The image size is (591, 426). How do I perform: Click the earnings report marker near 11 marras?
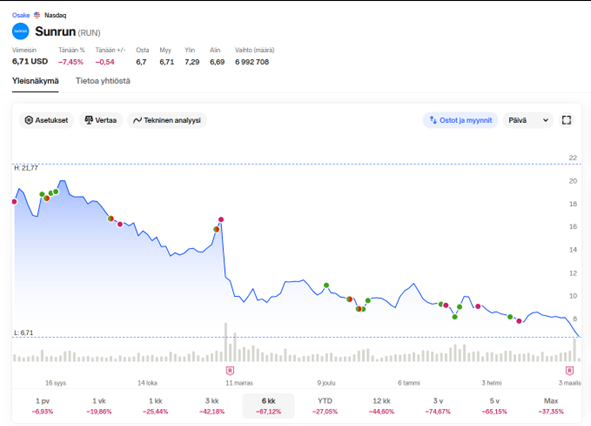pyautogui.click(x=230, y=371)
